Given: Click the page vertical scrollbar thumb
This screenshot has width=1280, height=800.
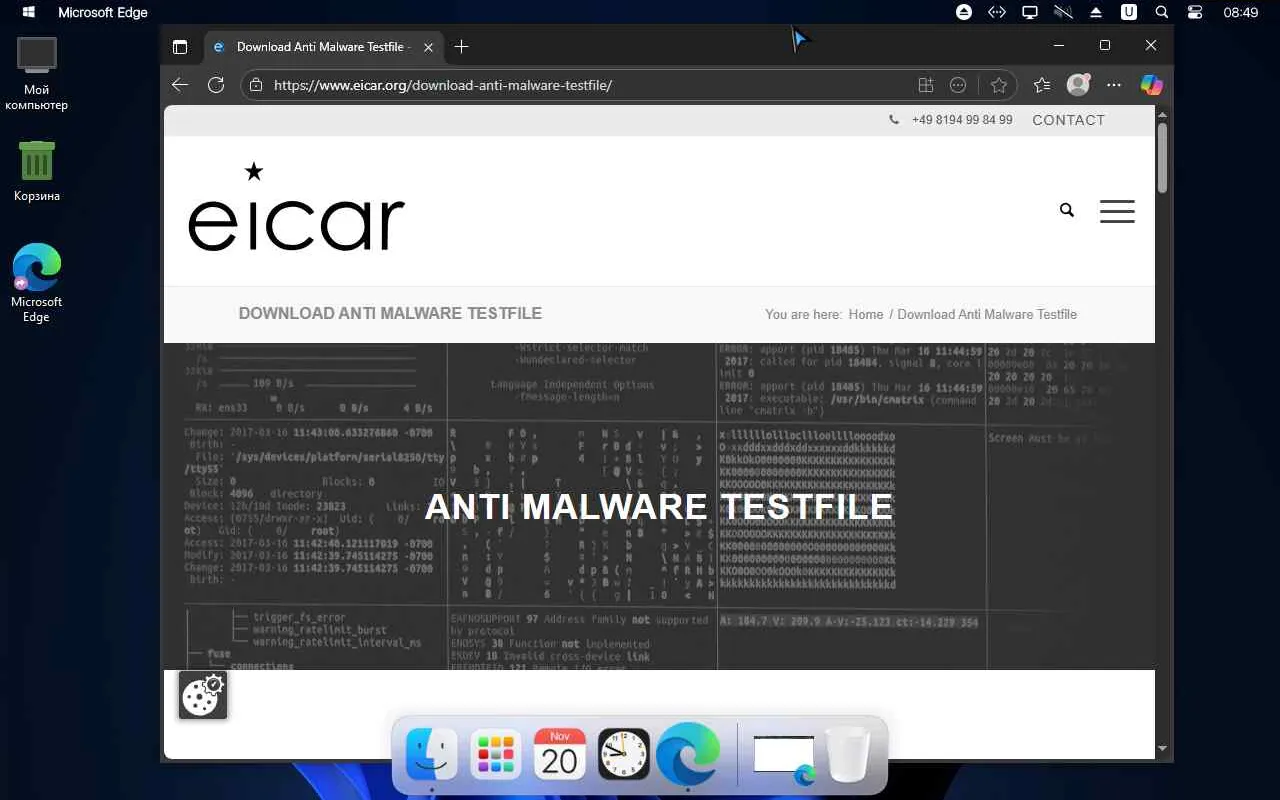Looking at the screenshot, I should click(1162, 157).
